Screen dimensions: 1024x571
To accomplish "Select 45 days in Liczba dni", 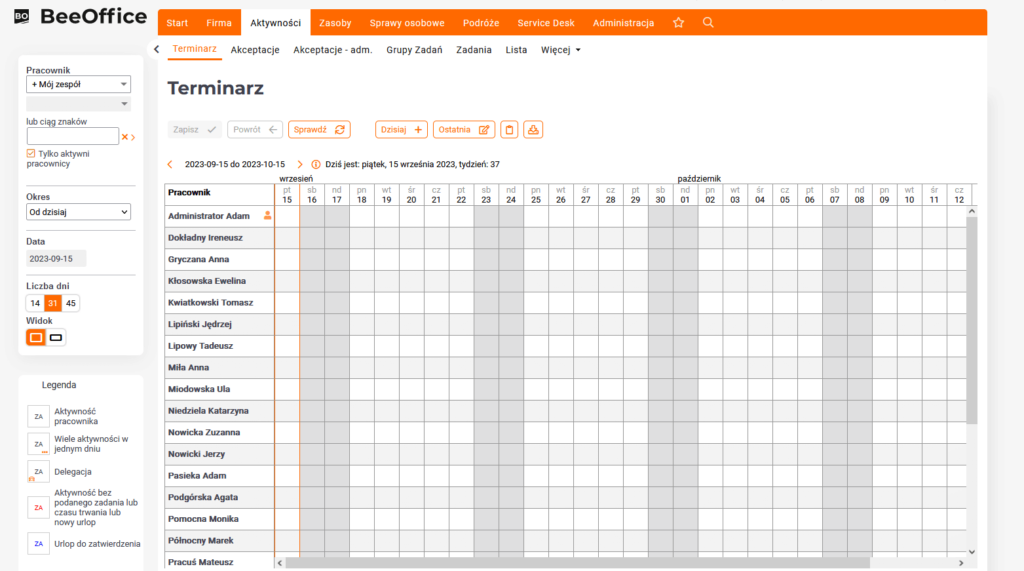I will tap(71, 303).
